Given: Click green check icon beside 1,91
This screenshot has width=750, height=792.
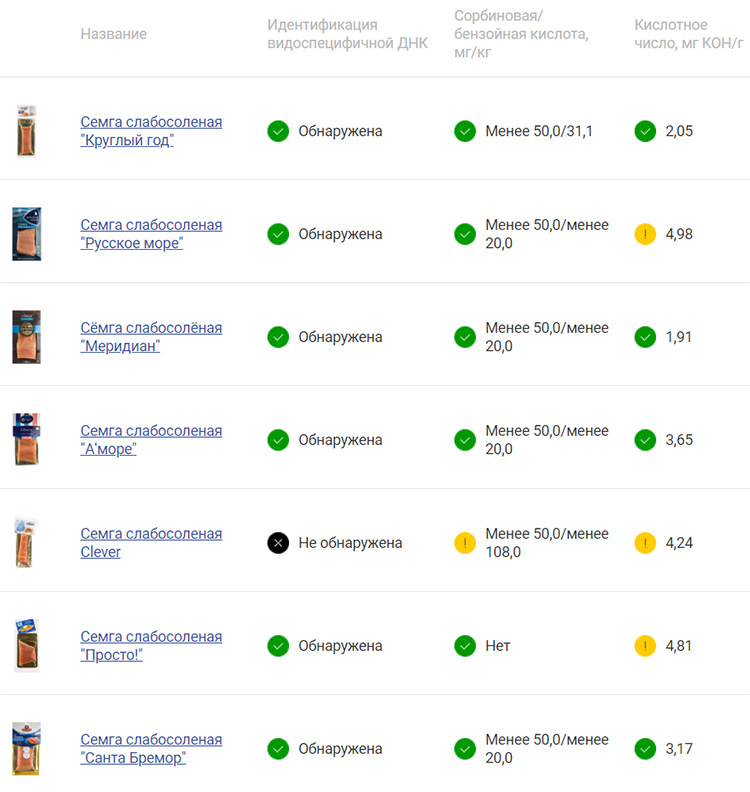Looking at the screenshot, I should click(645, 337).
